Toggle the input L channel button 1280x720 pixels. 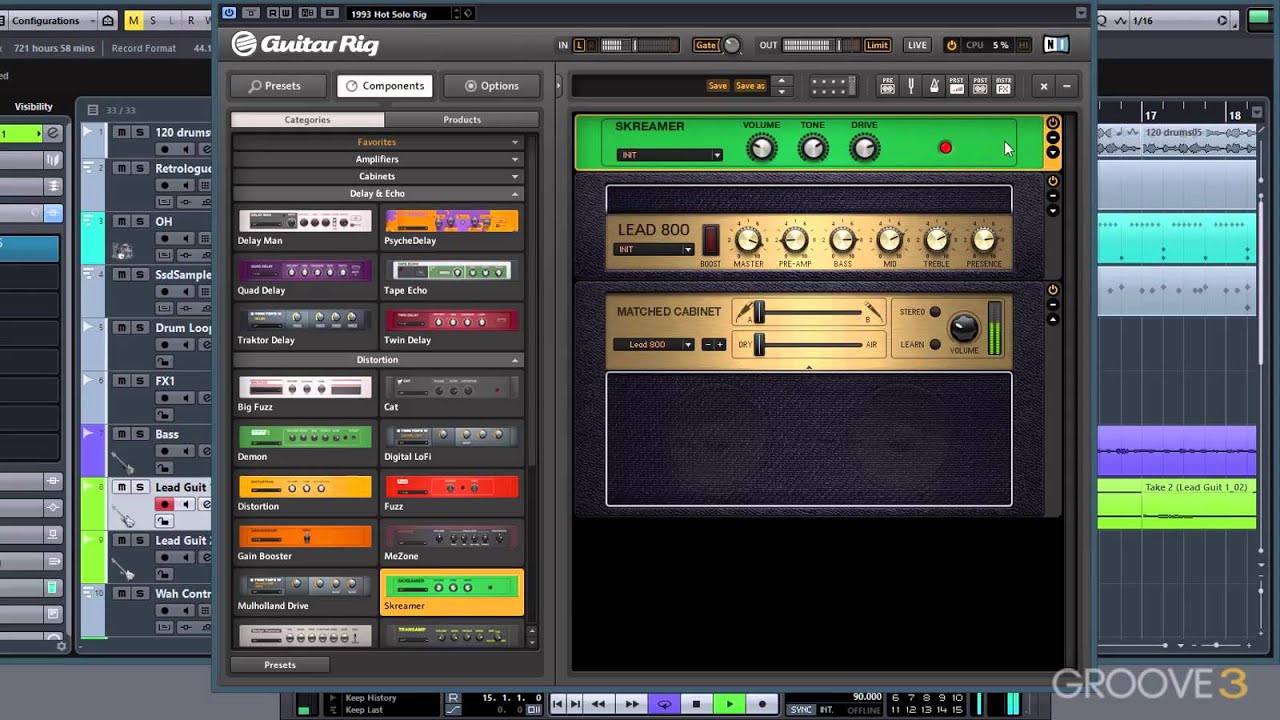(580, 45)
